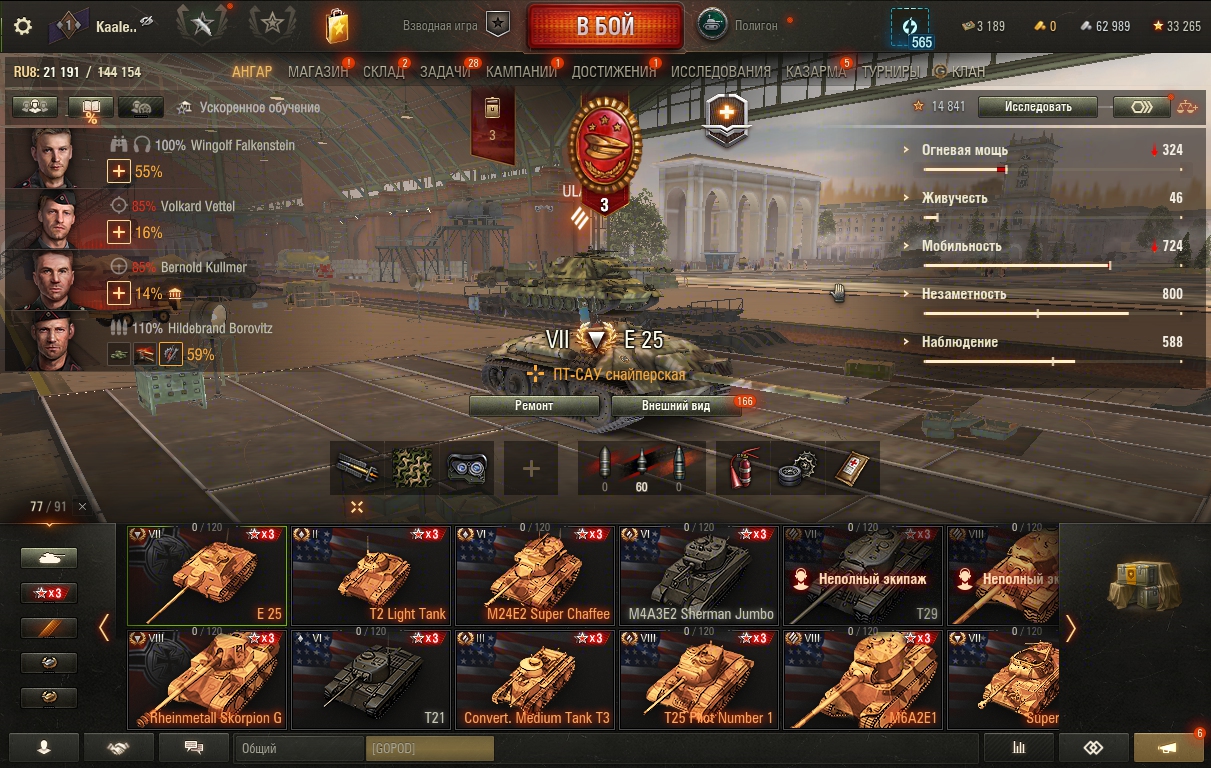1211x768 pixels.
Task: Open vehicle comparison scales icon
Action: [1187, 107]
